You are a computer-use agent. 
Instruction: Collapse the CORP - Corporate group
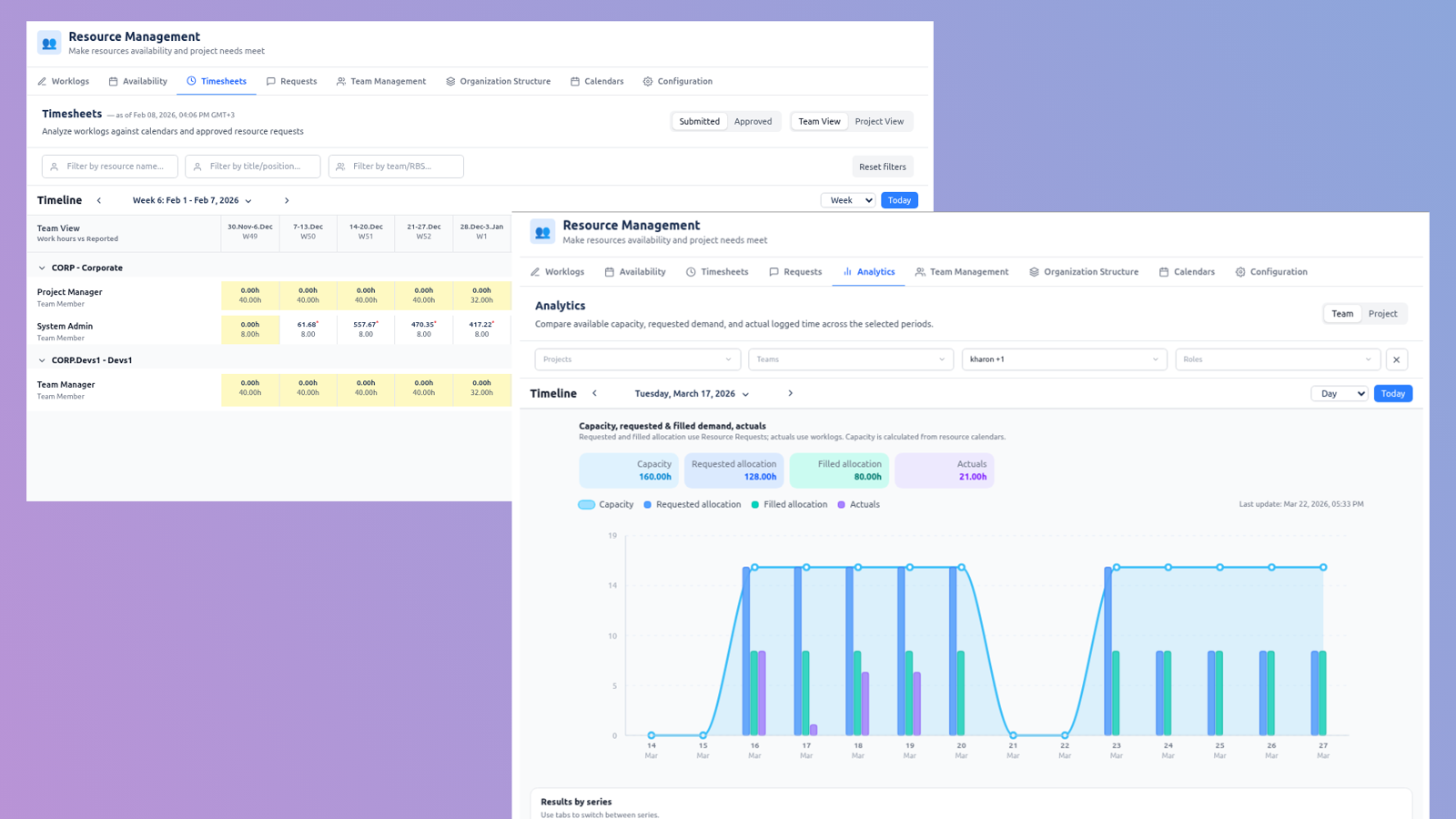pyautogui.click(x=41, y=267)
